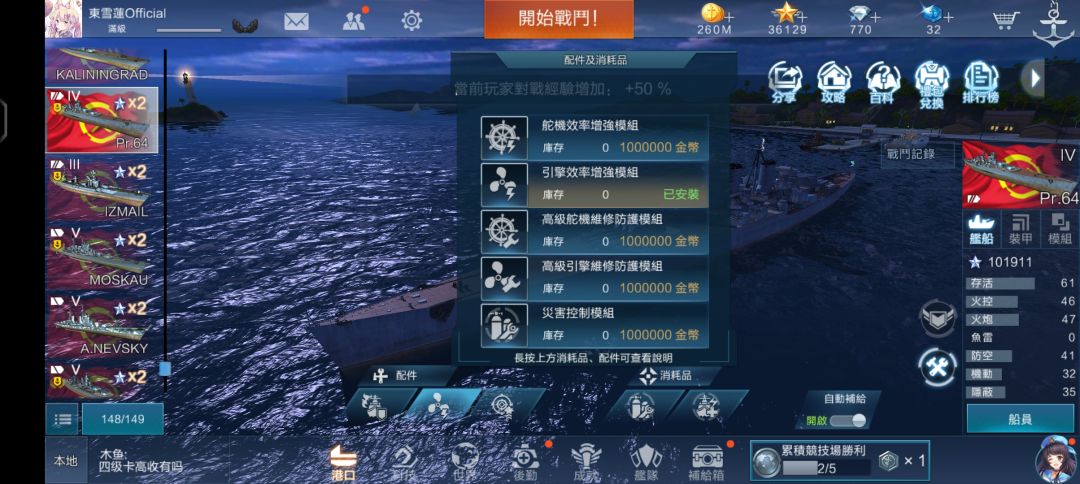Screen dimensions: 1080x484
Task: Toggle the 自動補給 auto-supply switch
Action: pyautogui.click(x=848, y=421)
